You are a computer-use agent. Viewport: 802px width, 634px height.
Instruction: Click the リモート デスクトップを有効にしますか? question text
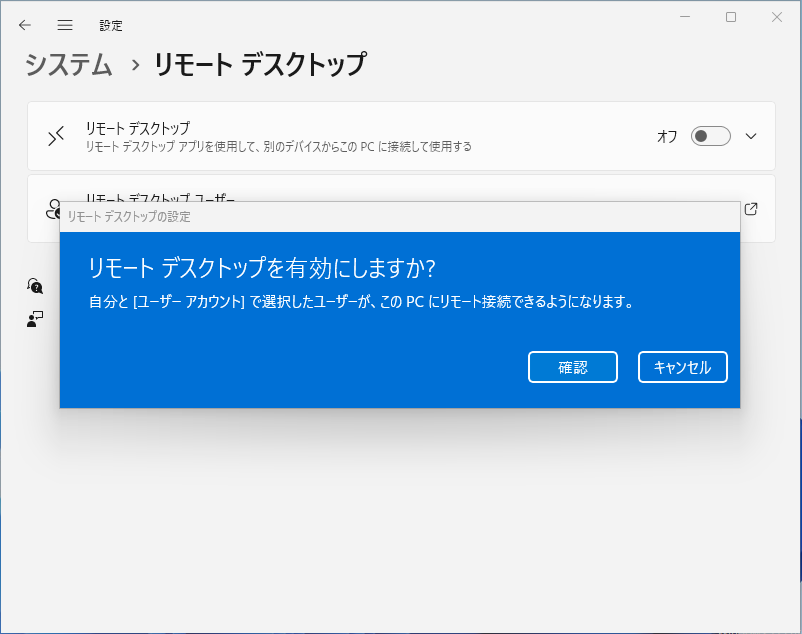pos(262,268)
